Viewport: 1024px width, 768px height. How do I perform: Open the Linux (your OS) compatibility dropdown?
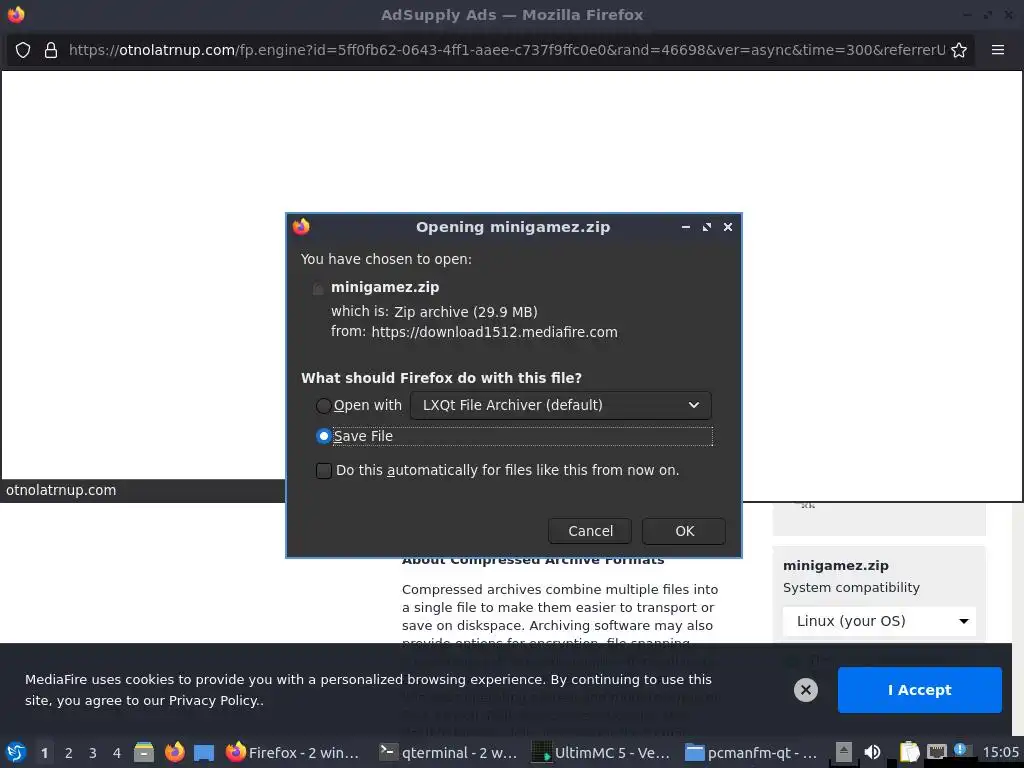coord(879,621)
